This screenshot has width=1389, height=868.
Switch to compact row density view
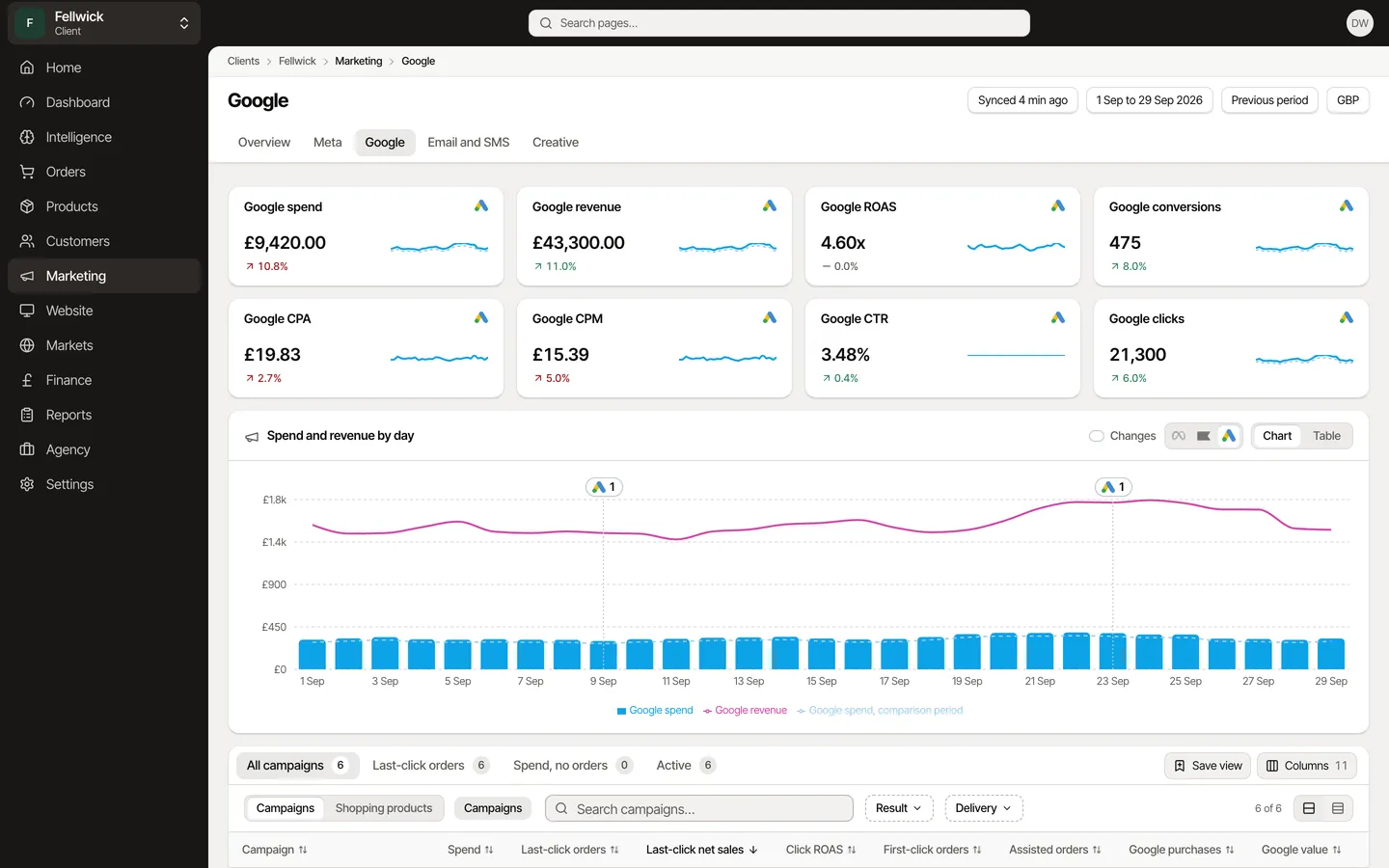coord(1338,808)
